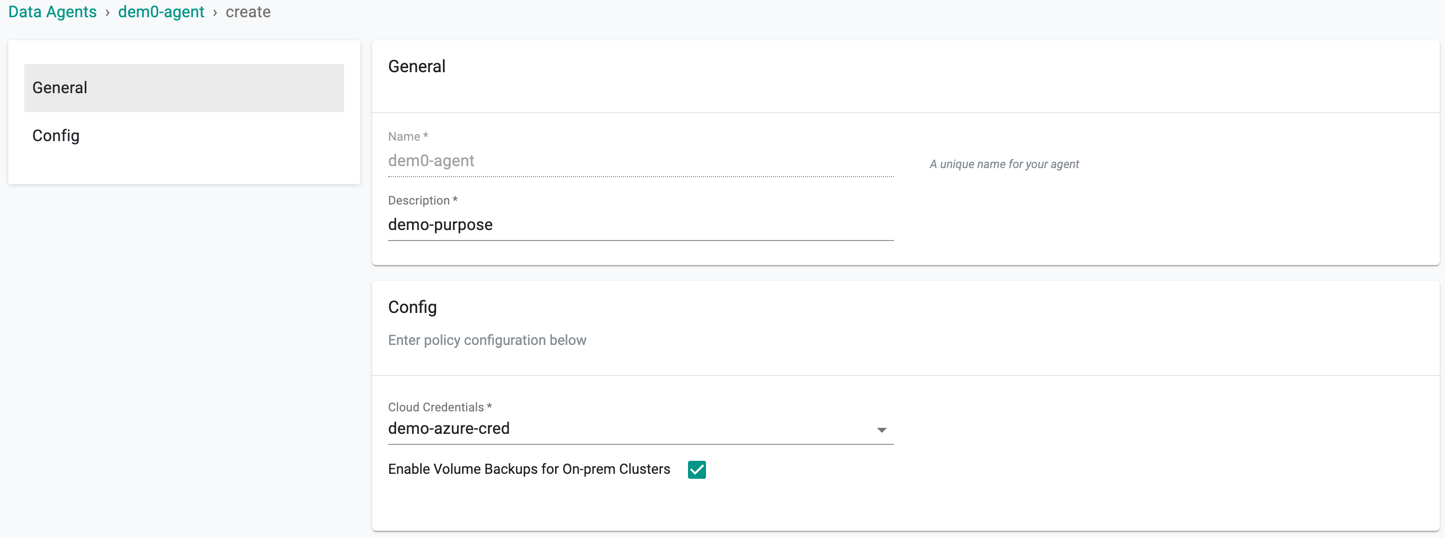Viewport: 1445px width, 538px height.
Task: Click the chevron separator before 'create'
Action: pyautogui.click(x=215, y=13)
